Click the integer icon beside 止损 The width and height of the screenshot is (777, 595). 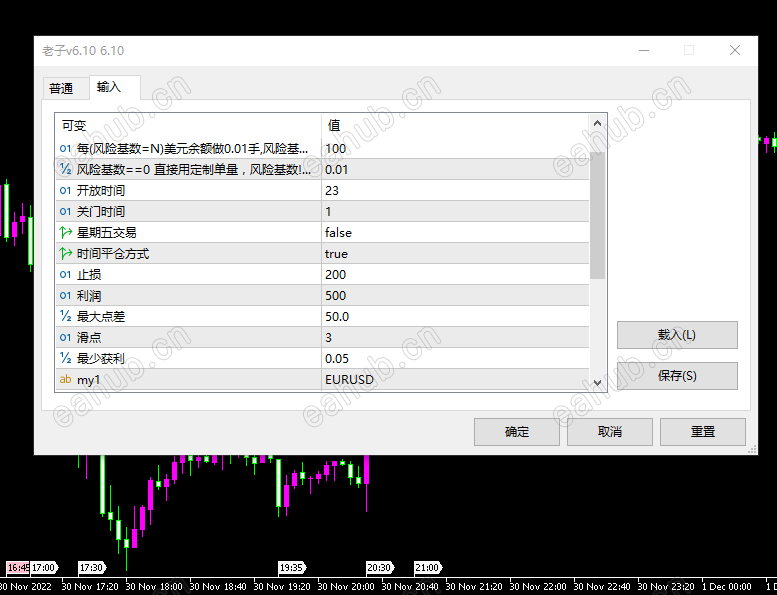(x=65, y=274)
